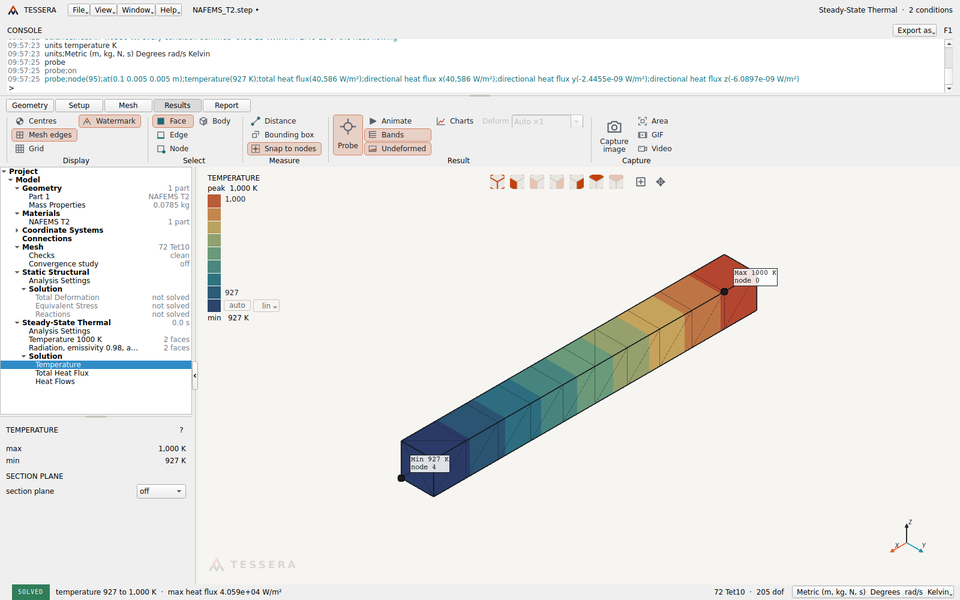This screenshot has height=600, width=960.
Task: Turn on the Grid display
Action: 29,149
